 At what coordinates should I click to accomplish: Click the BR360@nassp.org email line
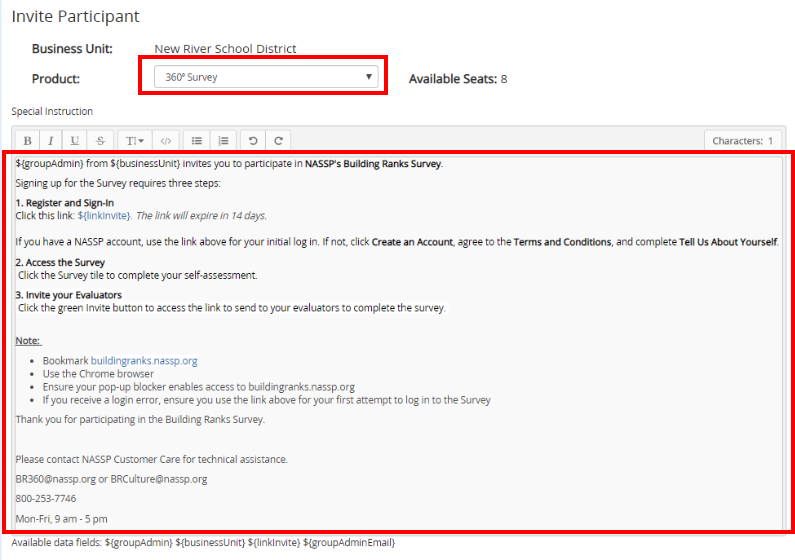111,479
